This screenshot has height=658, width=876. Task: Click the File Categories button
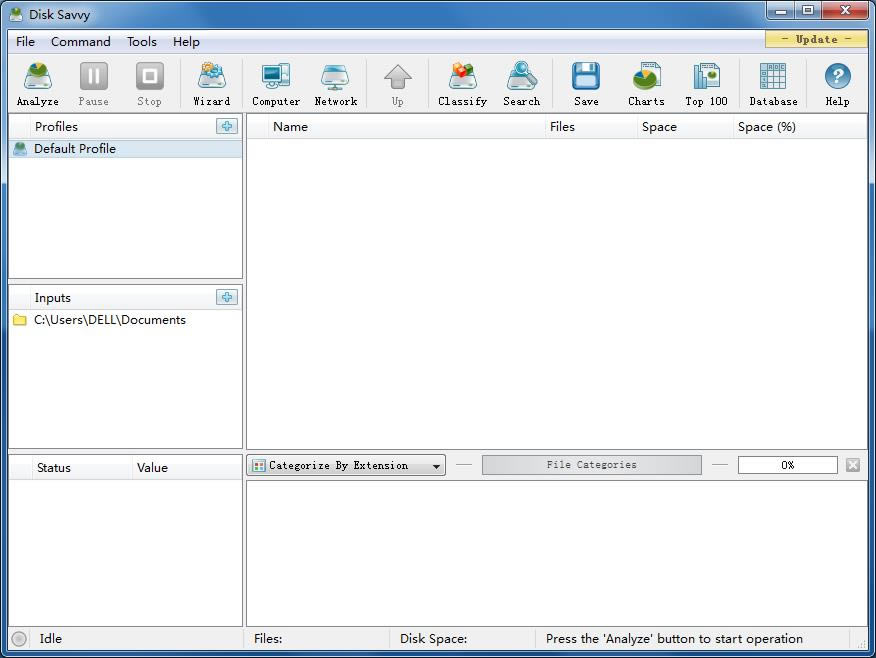click(592, 465)
